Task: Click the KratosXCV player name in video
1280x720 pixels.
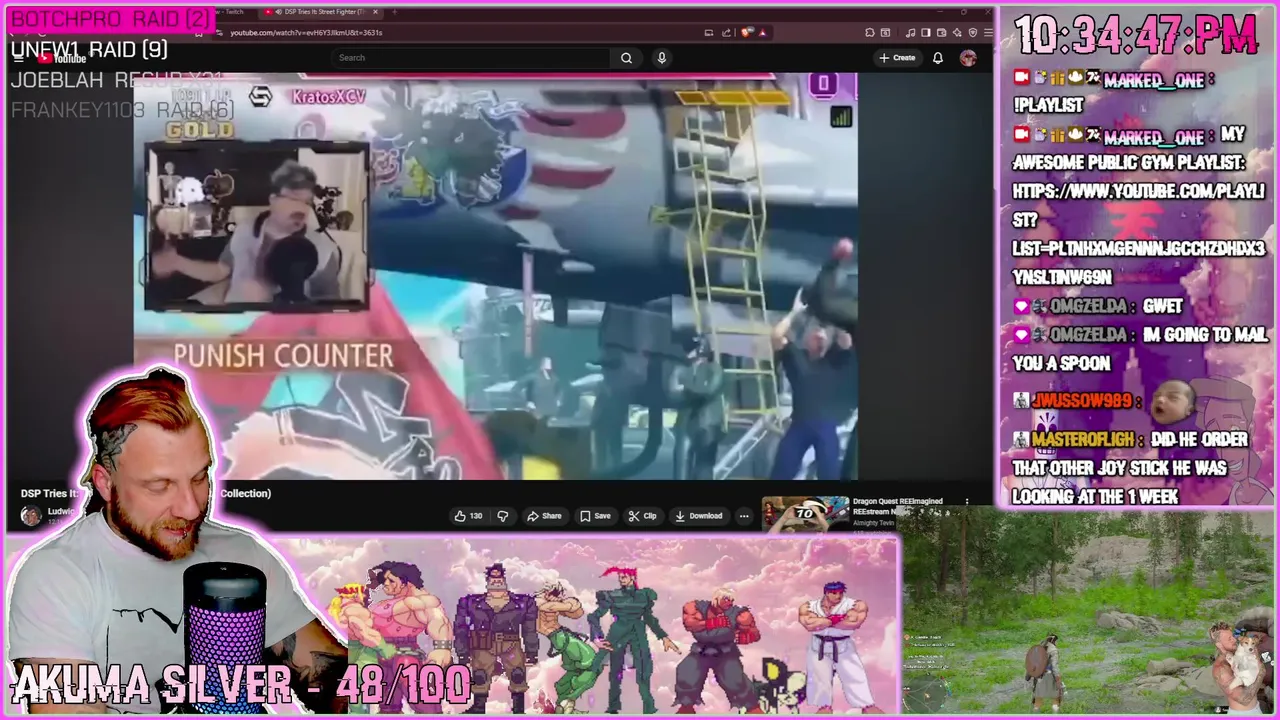Action: (329, 97)
